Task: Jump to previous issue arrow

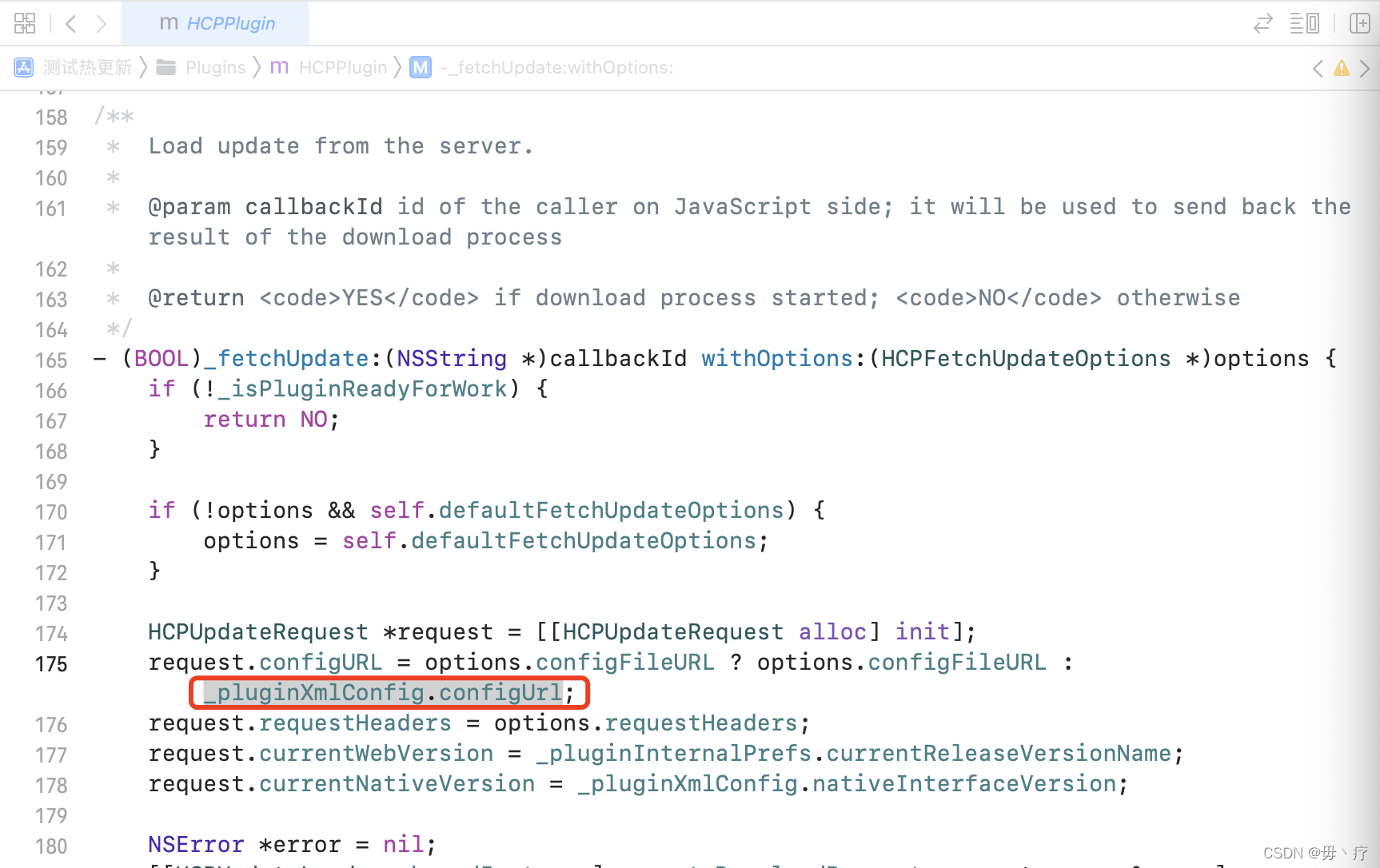Action: click(1318, 68)
